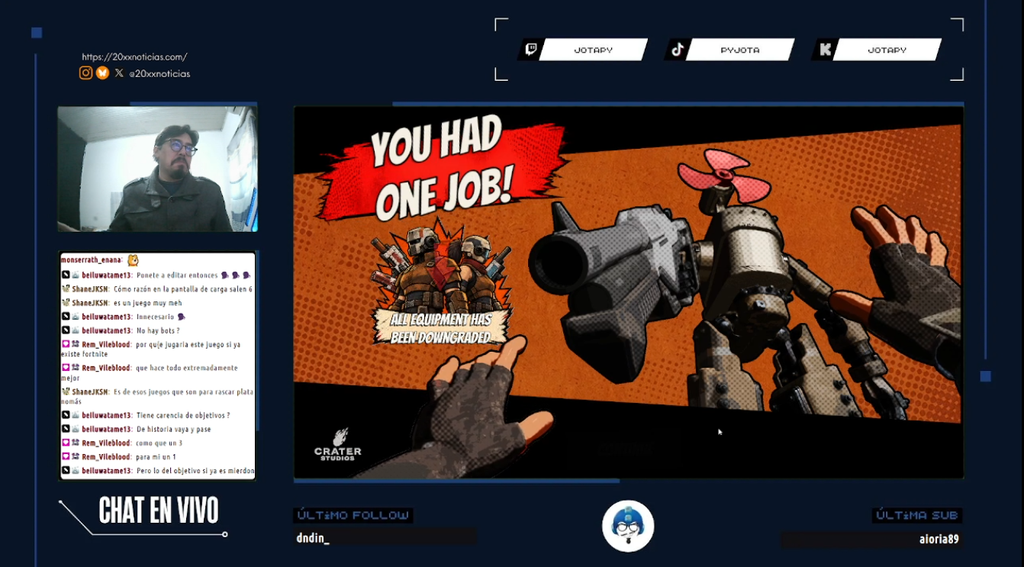Click 'ALL EQUIPMENT HAS BEEN DOWNGRADED' text

440,329
